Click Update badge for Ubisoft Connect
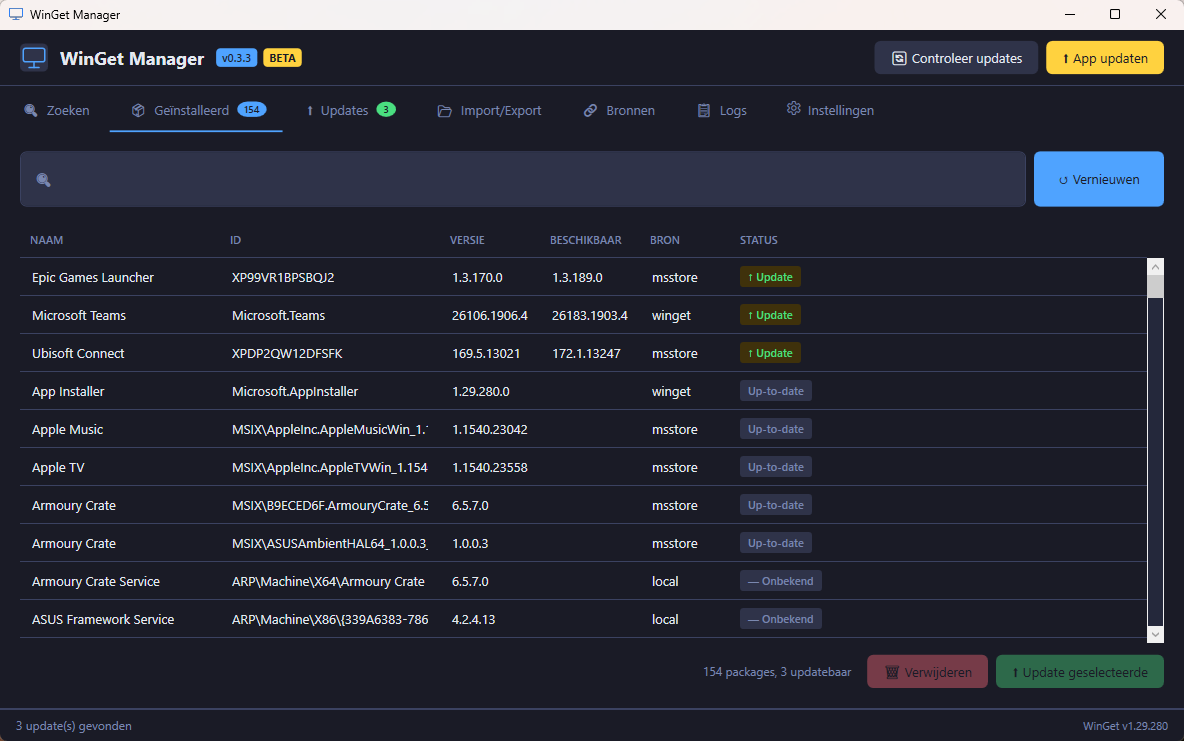Image resolution: width=1184 pixels, height=741 pixels. point(770,353)
